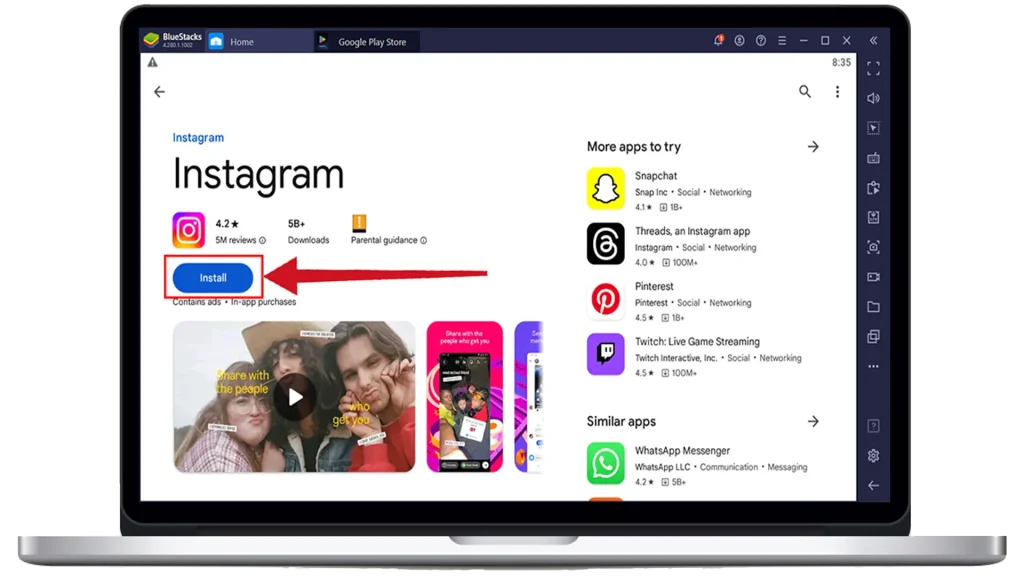Click the '4.2★' rating value
Screen dimensions: 1024x576
point(227,224)
